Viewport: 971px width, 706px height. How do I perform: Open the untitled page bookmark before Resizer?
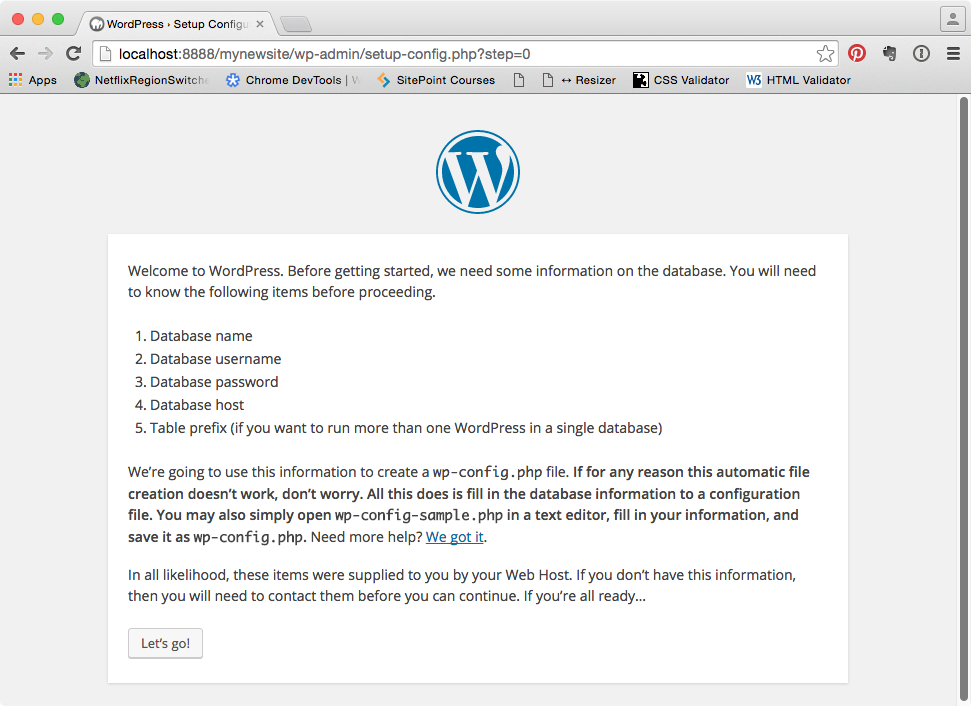coord(519,80)
